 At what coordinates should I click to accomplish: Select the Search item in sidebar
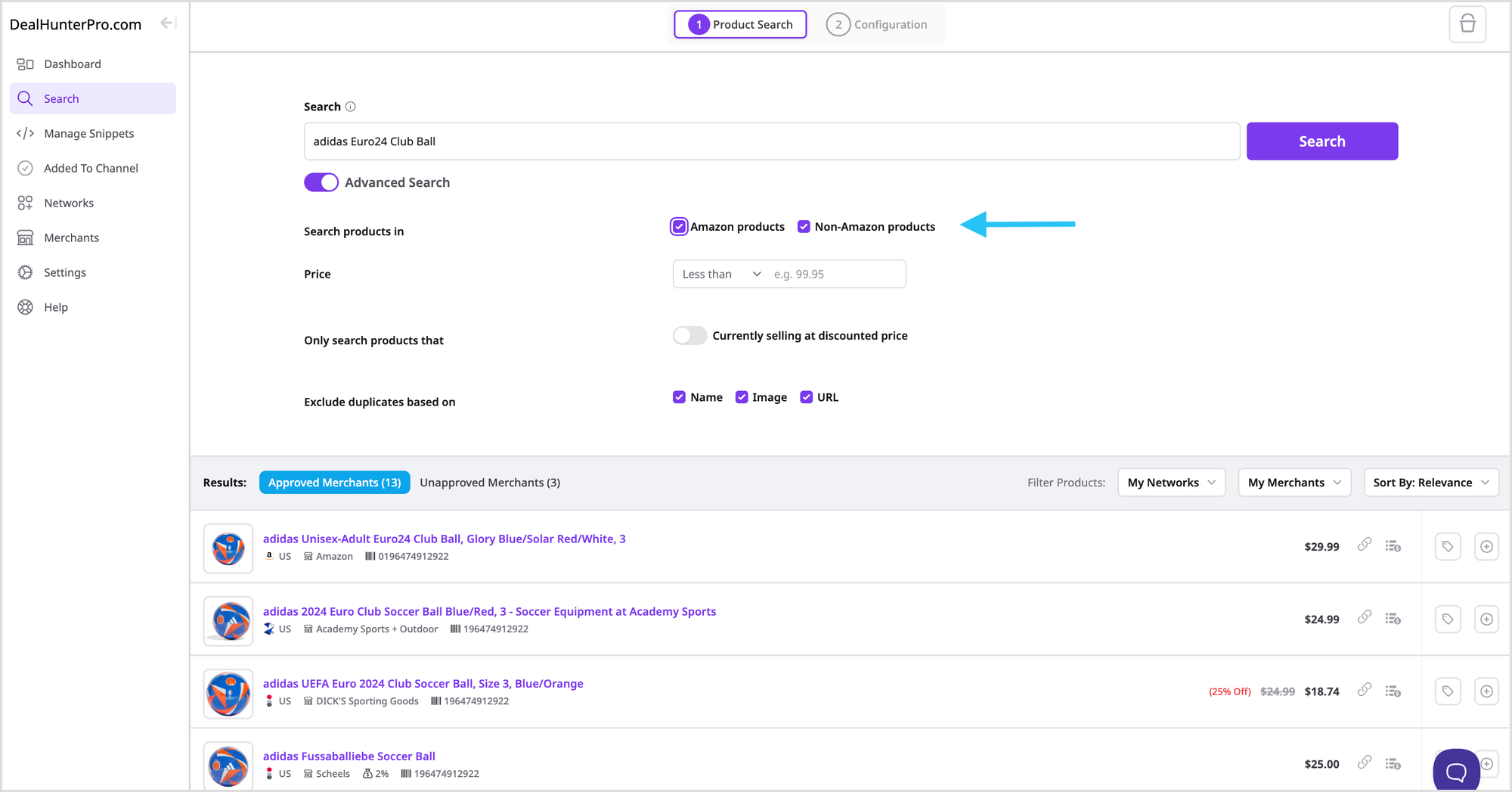(93, 98)
